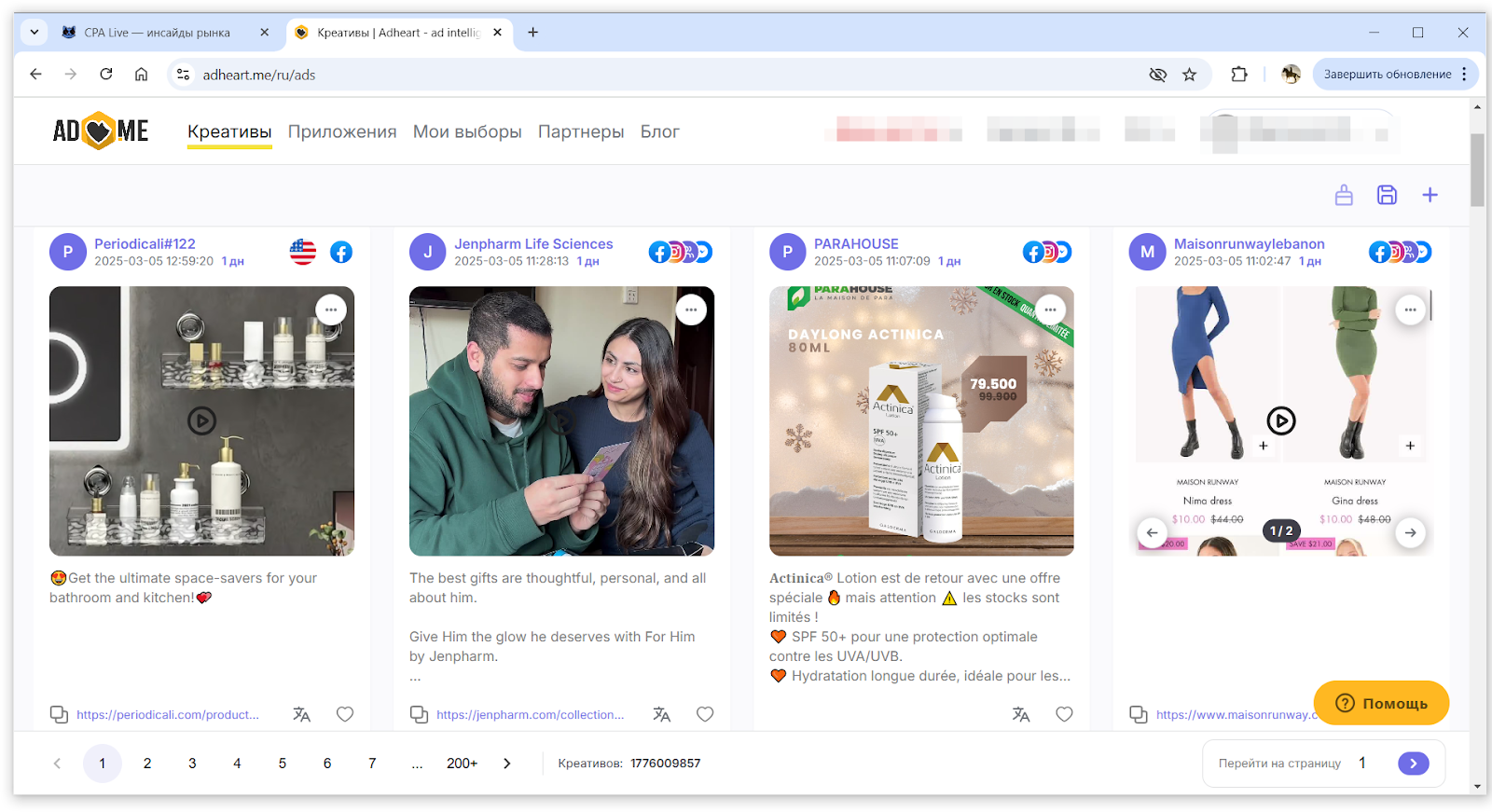The width and height of the screenshot is (1492, 812).
Task: Open the jenpharm.com collection link
Action: click(x=530, y=715)
